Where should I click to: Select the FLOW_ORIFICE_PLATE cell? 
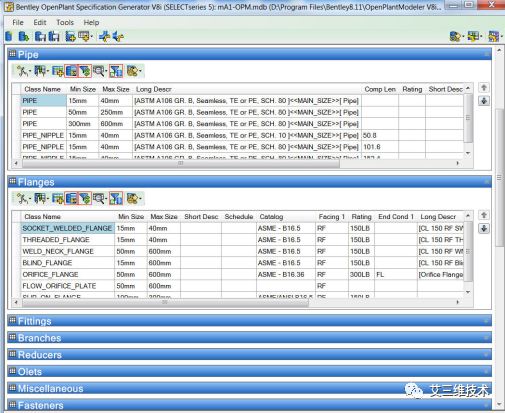coord(67,286)
